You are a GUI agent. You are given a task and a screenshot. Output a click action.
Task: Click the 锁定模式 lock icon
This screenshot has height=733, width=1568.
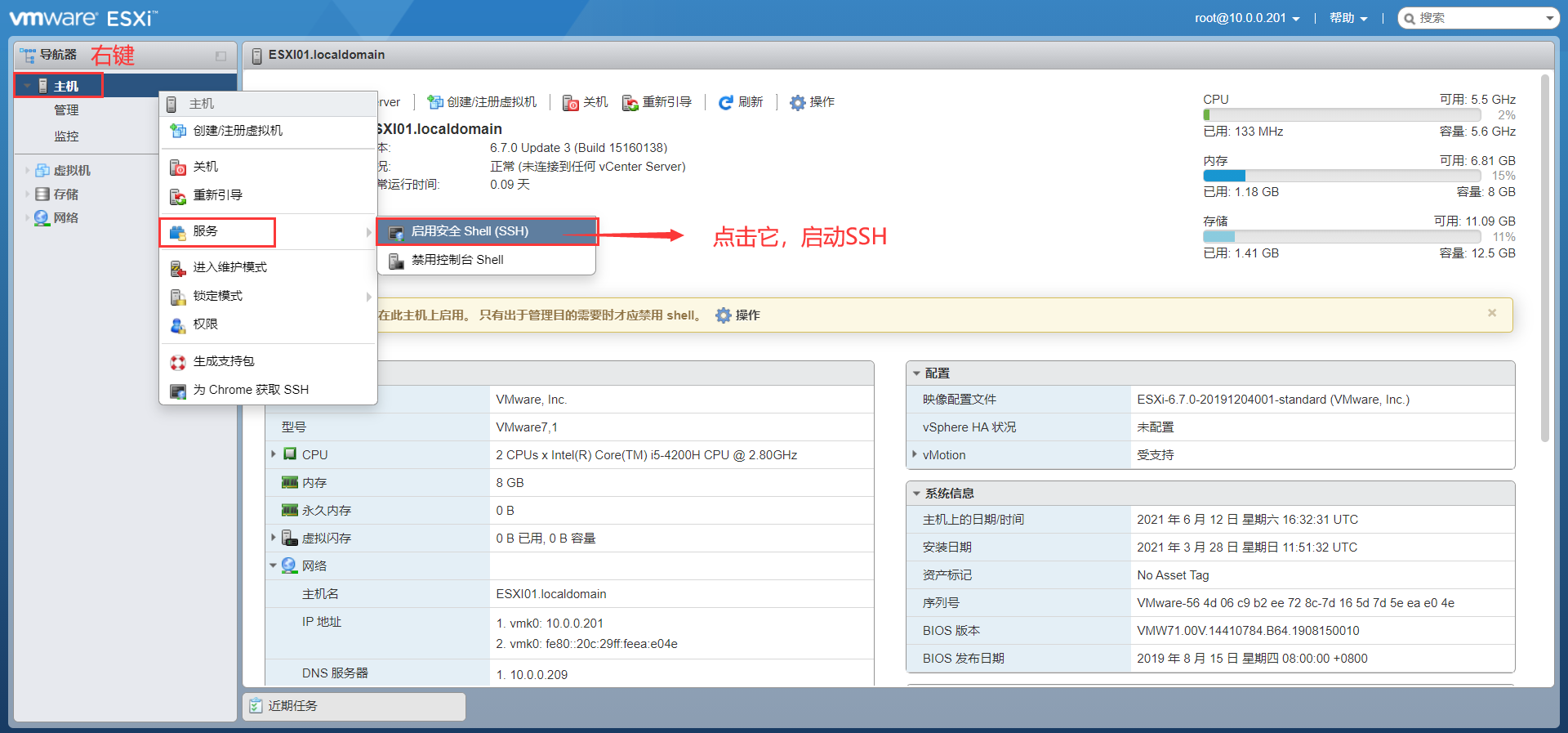(177, 297)
